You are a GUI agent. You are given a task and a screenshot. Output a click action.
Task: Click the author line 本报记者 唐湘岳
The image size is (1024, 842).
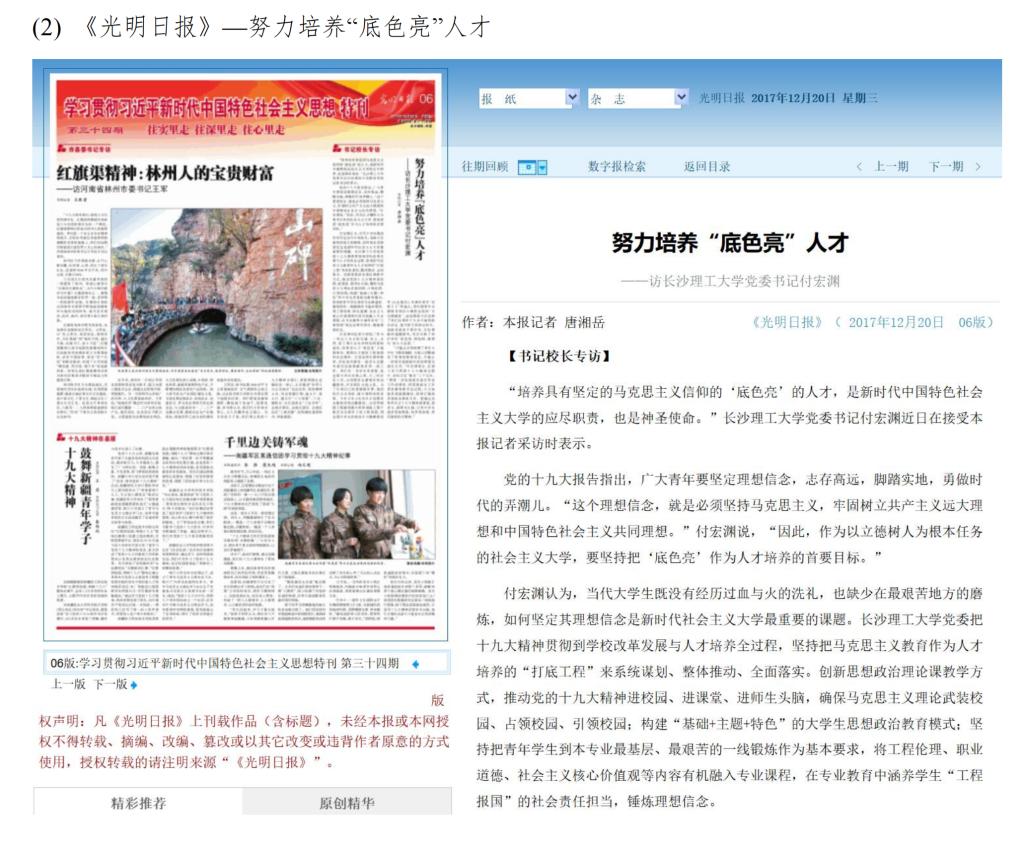(554, 322)
